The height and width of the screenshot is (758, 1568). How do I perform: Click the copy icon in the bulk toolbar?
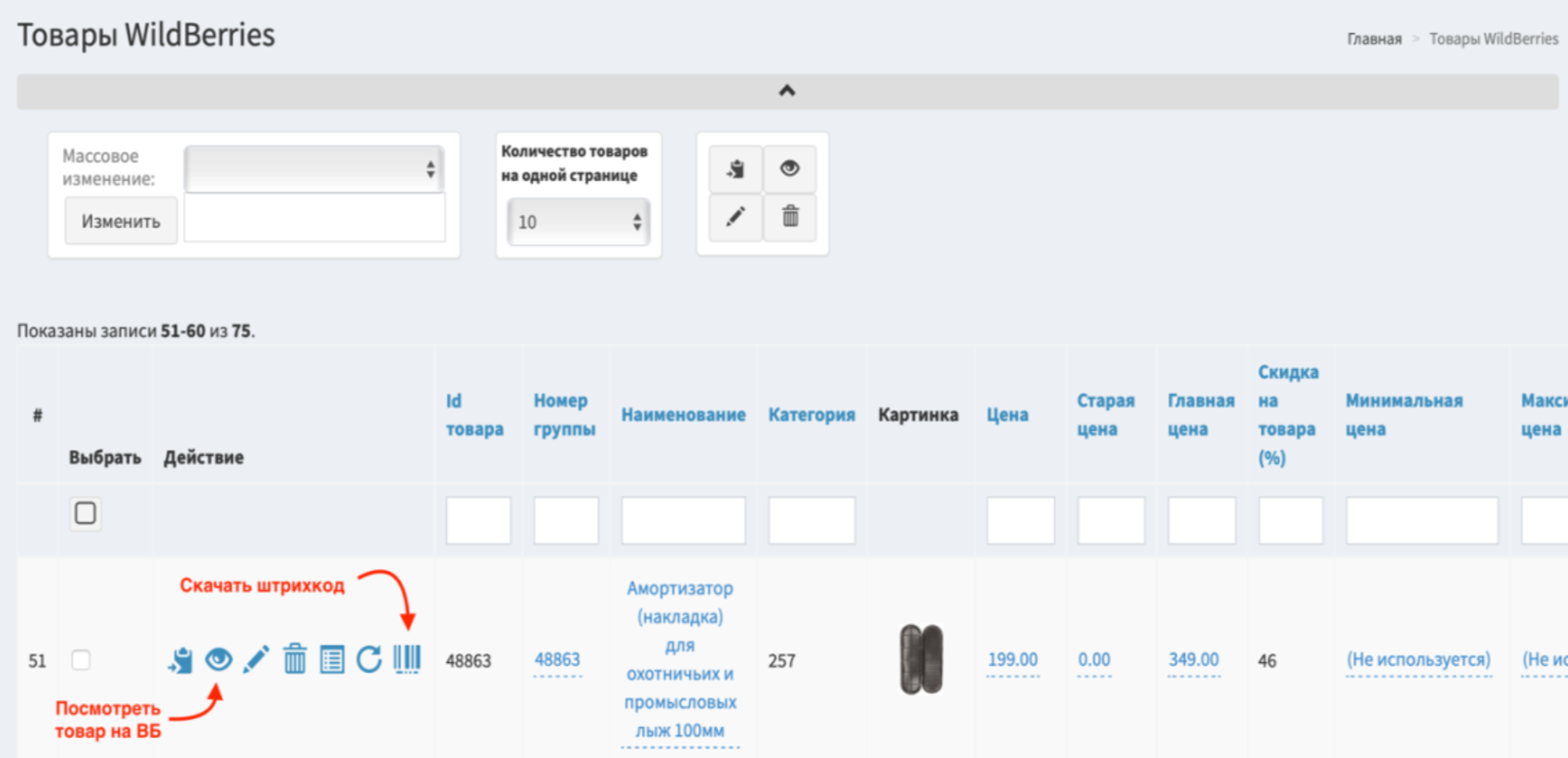pos(736,169)
